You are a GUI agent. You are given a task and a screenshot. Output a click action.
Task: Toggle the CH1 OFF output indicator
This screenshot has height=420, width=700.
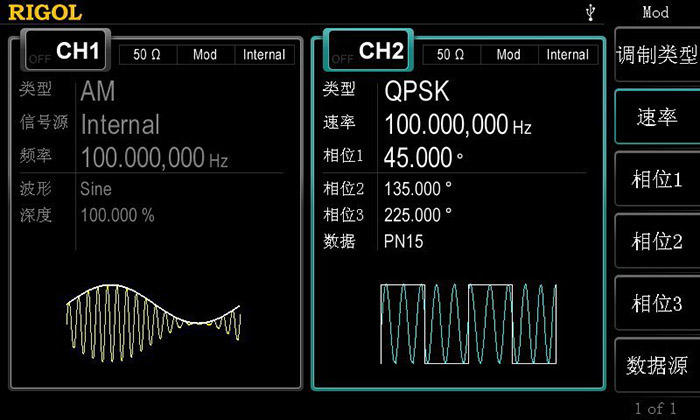(40, 58)
